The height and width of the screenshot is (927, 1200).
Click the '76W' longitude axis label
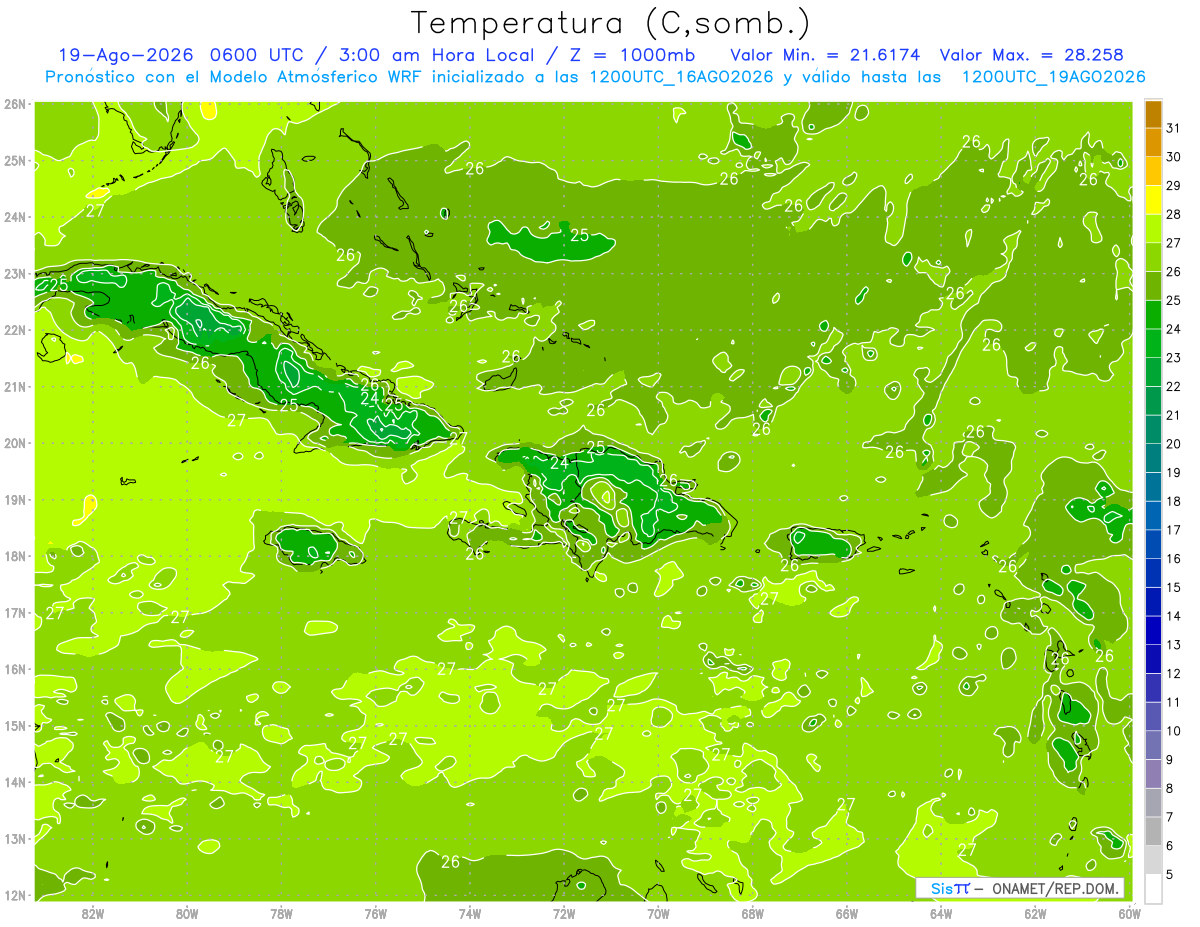(x=375, y=913)
